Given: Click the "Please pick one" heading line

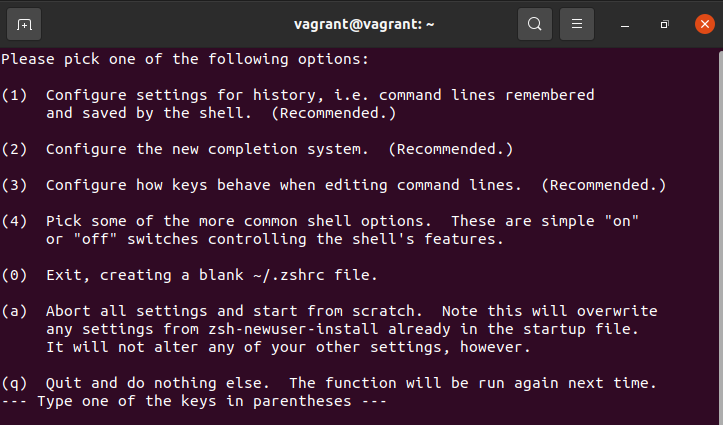Looking at the screenshot, I should (185, 59).
